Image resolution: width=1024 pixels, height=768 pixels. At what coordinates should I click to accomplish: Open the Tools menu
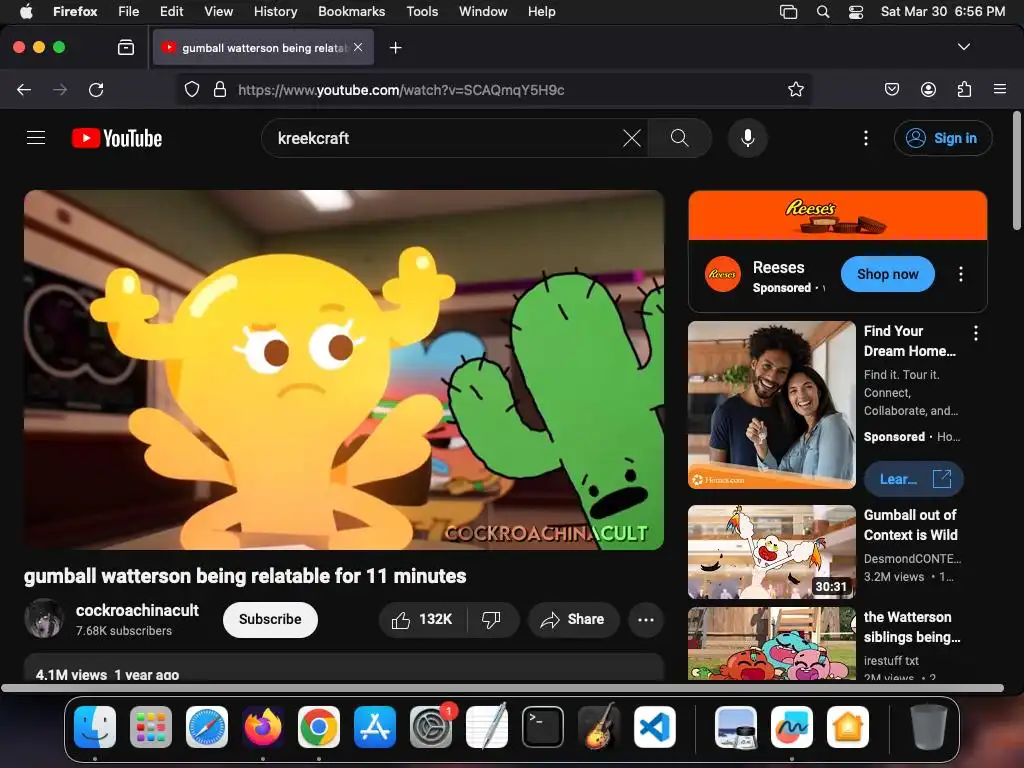(422, 11)
